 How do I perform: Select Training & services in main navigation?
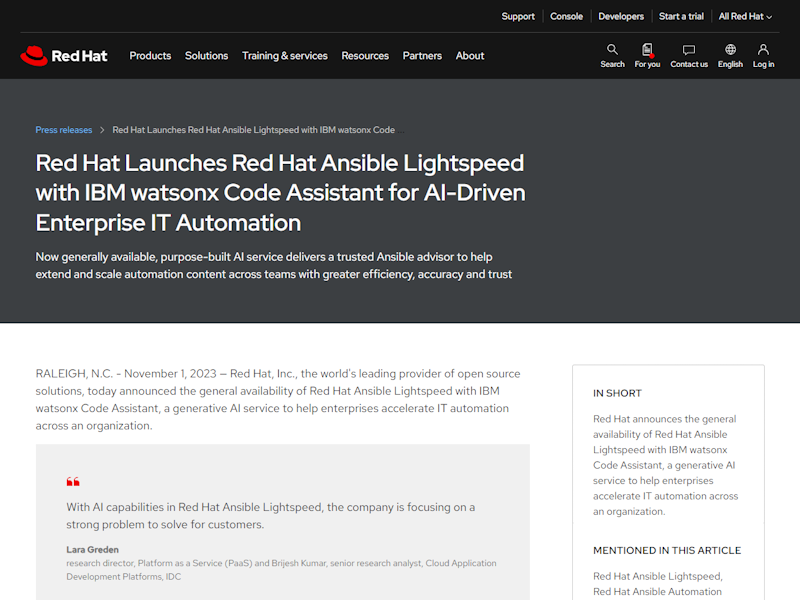[x=285, y=56]
